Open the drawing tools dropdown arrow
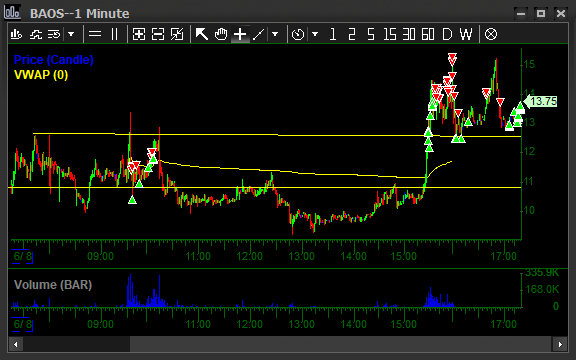Viewport: 576px width, 360px height. tap(275, 35)
